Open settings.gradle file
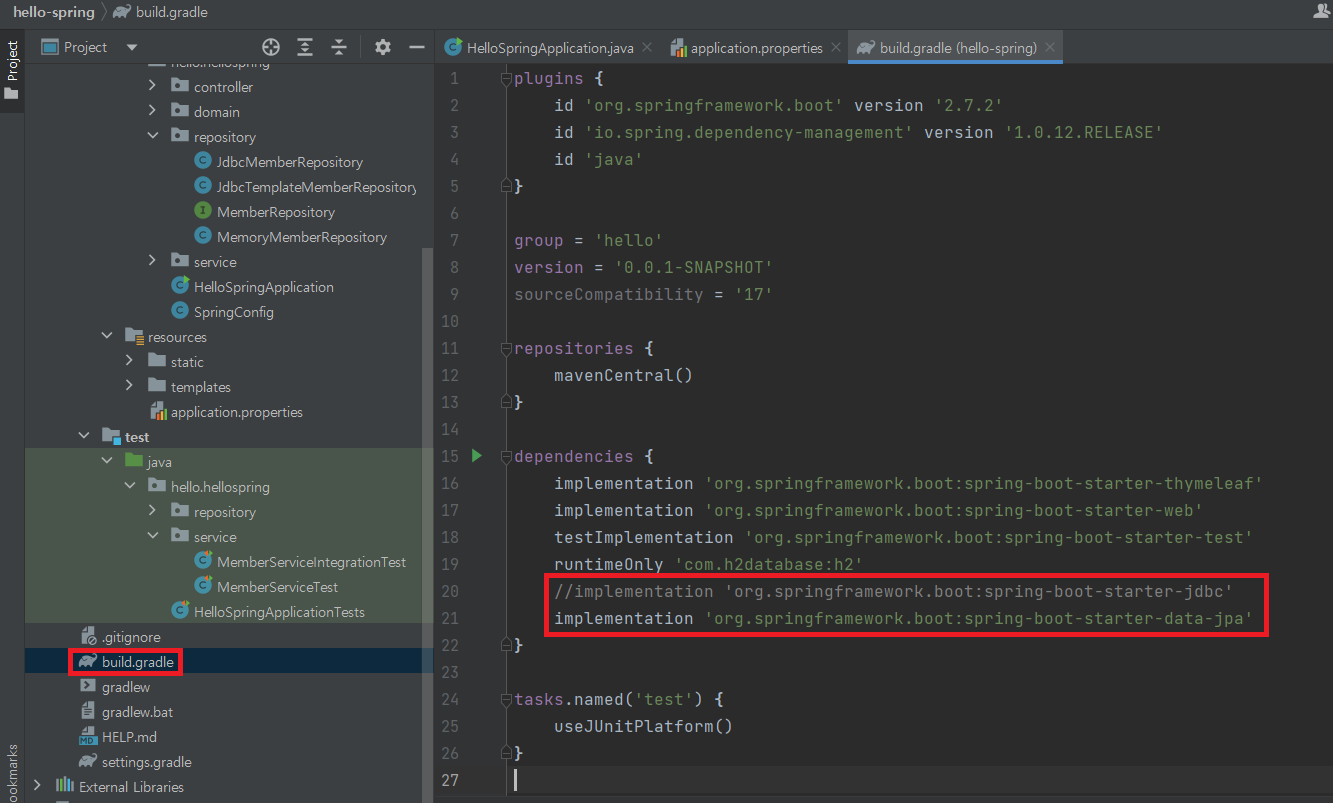 [x=147, y=762]
